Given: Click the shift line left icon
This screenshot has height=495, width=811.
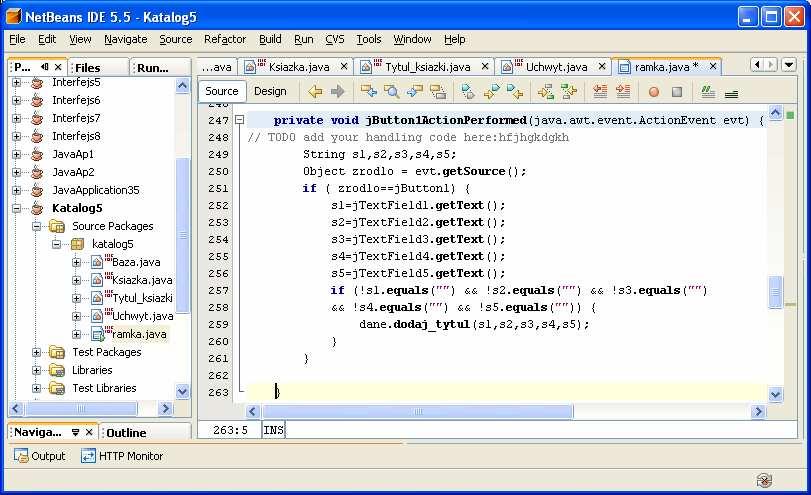Looking at the screenshot, I should (600, 92).
